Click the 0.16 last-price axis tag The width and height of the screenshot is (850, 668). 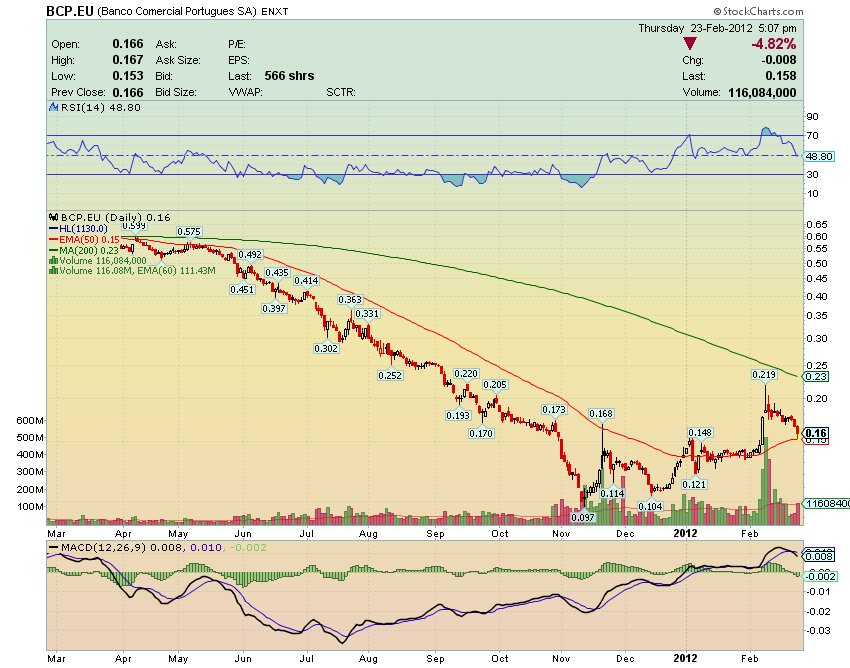[816, 433]
